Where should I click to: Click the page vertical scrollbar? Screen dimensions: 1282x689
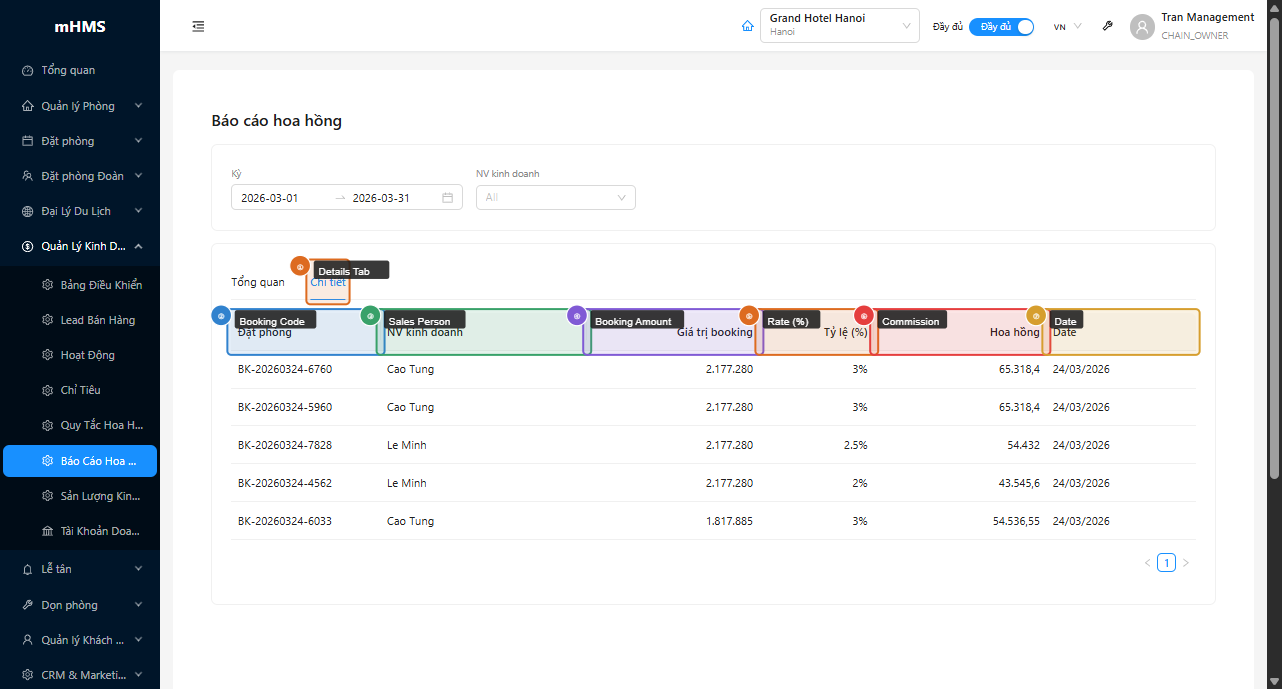coord(1274,250)
